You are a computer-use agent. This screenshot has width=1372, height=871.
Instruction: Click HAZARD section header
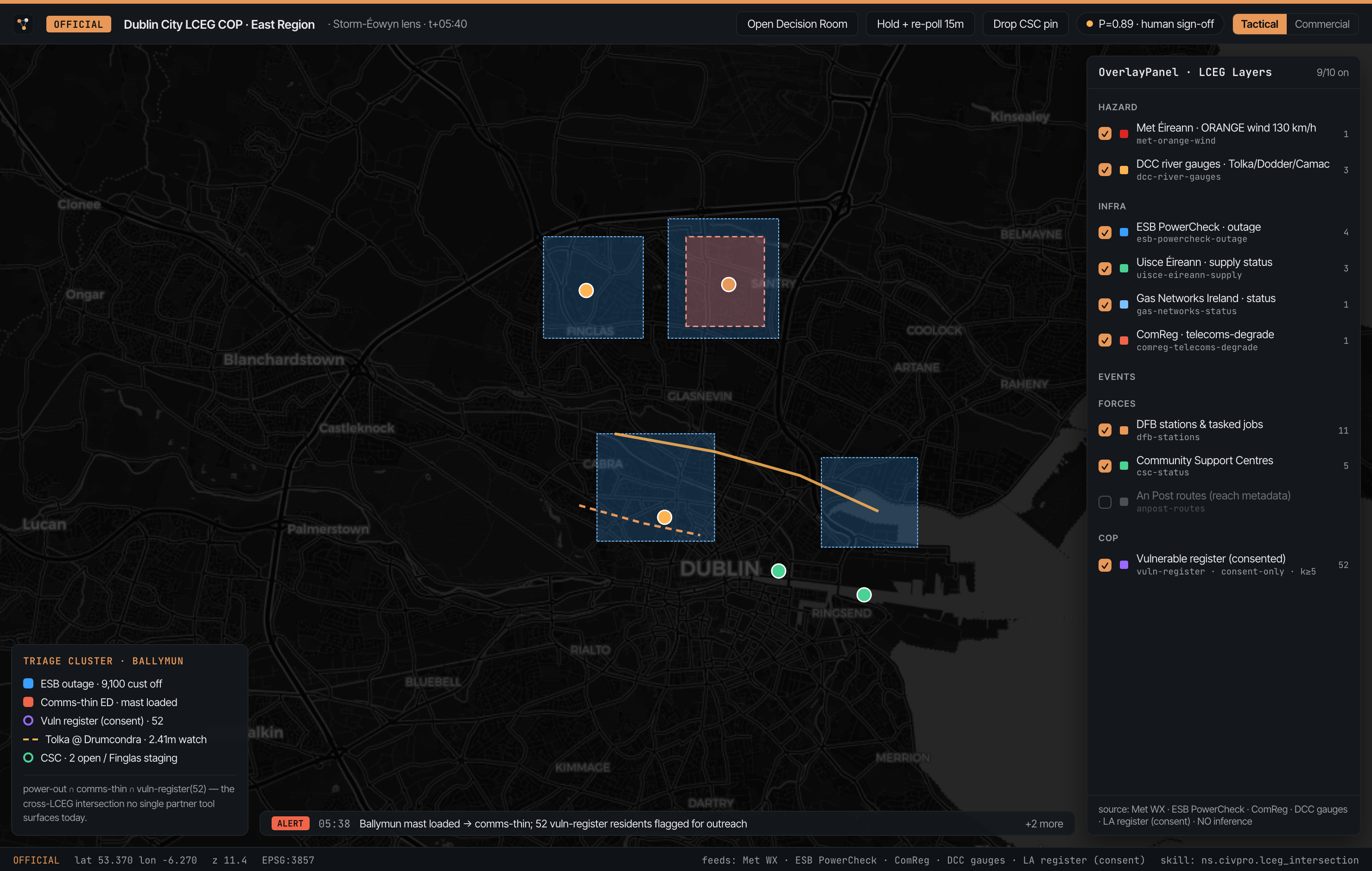point(1118,107)
